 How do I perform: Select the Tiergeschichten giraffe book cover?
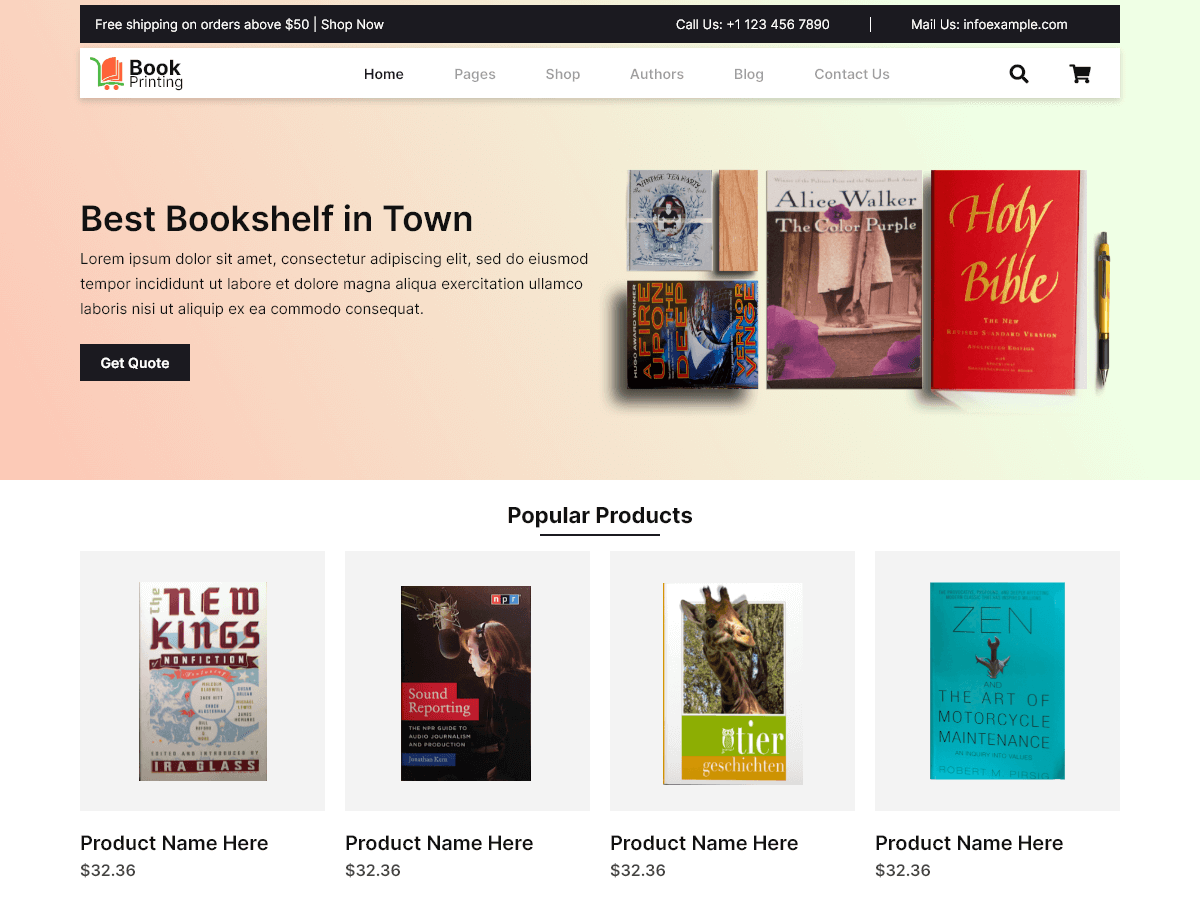pyautogui.click(x=731, y=682)
